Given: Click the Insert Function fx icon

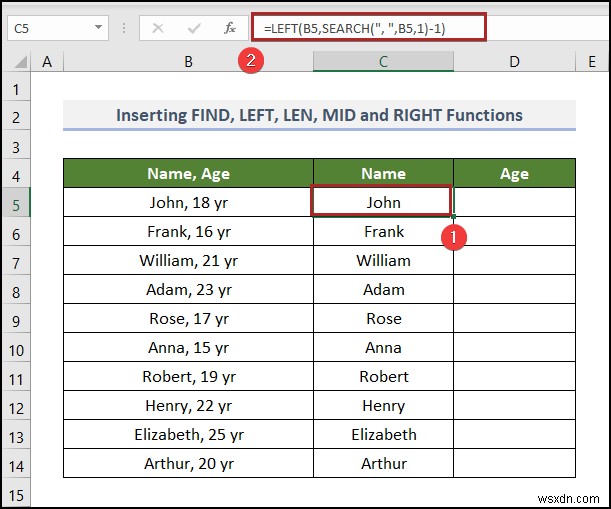Looking at the screenshot, I should 230,28.
